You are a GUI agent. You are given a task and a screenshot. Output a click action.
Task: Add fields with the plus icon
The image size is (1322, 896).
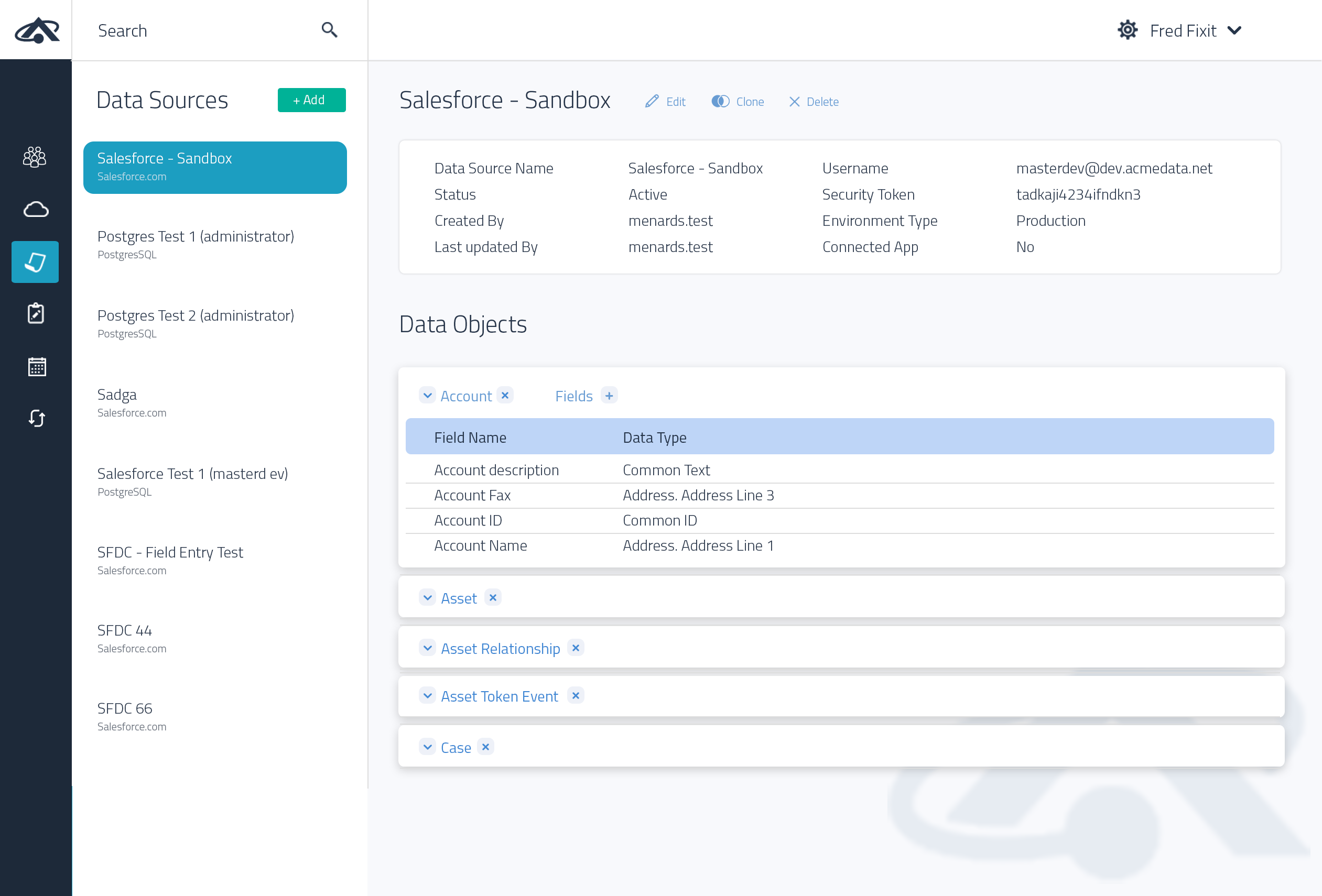point(609,396)
